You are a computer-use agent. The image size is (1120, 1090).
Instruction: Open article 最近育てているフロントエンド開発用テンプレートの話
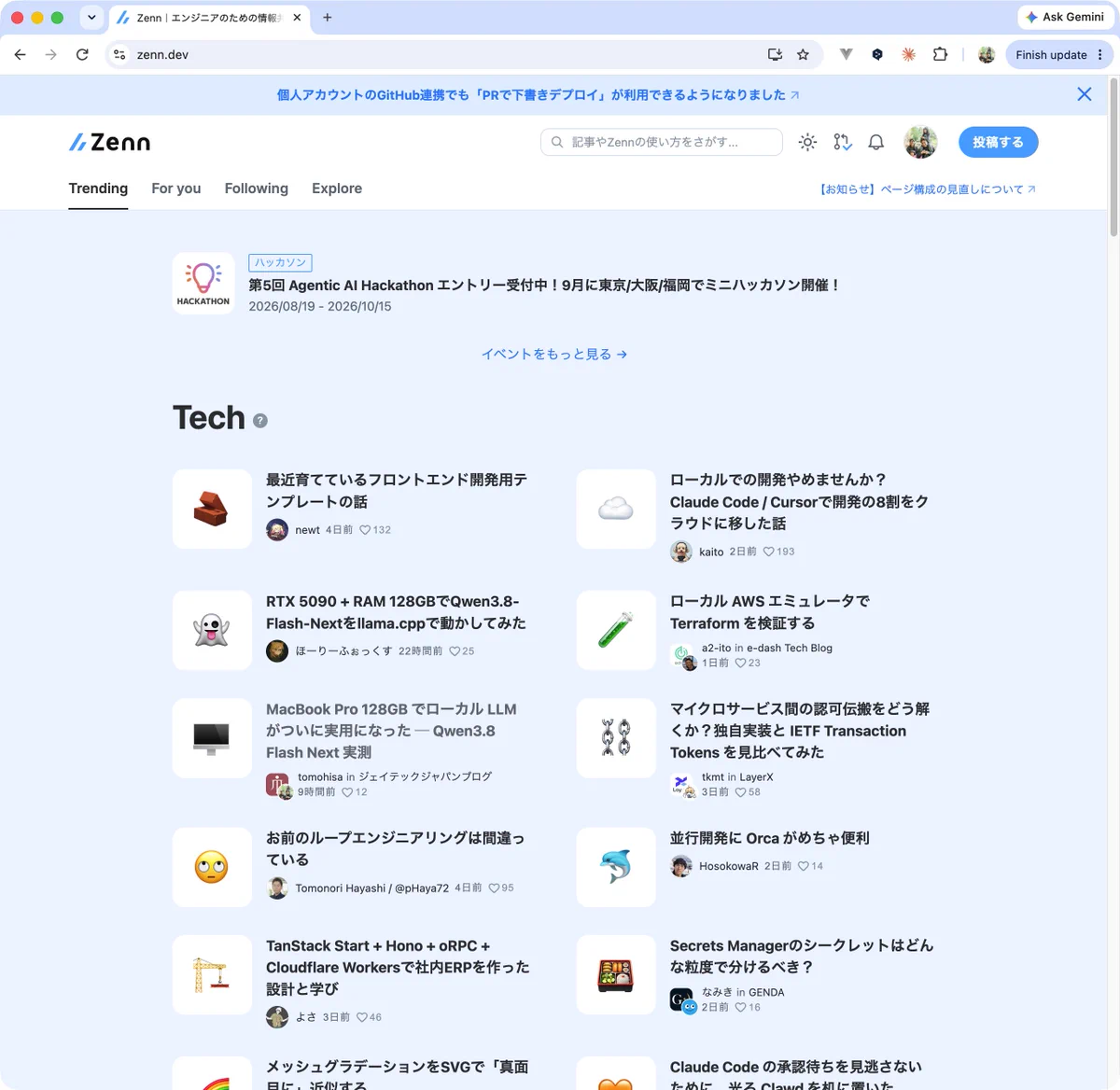point(397,491)
